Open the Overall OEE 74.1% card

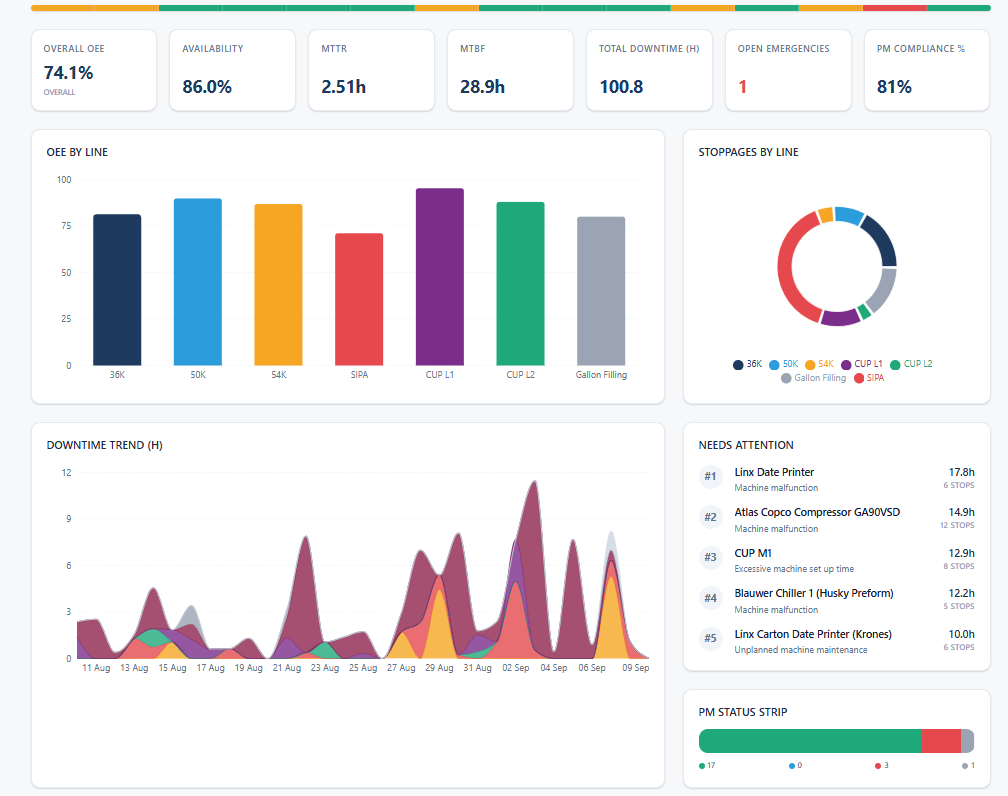click(x=94, y=70)
